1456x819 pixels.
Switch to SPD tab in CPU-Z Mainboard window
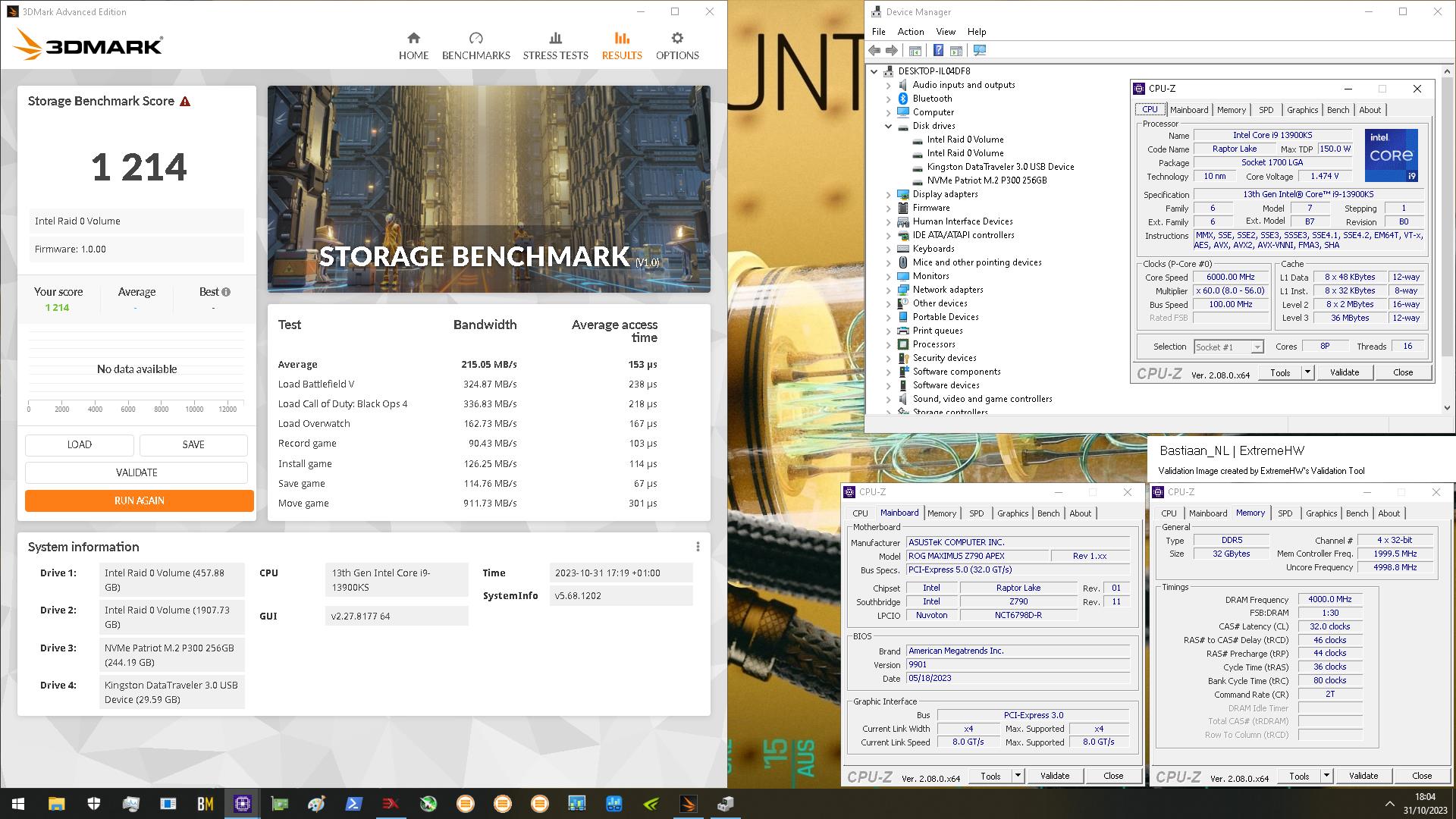click(x=976, y=513)
